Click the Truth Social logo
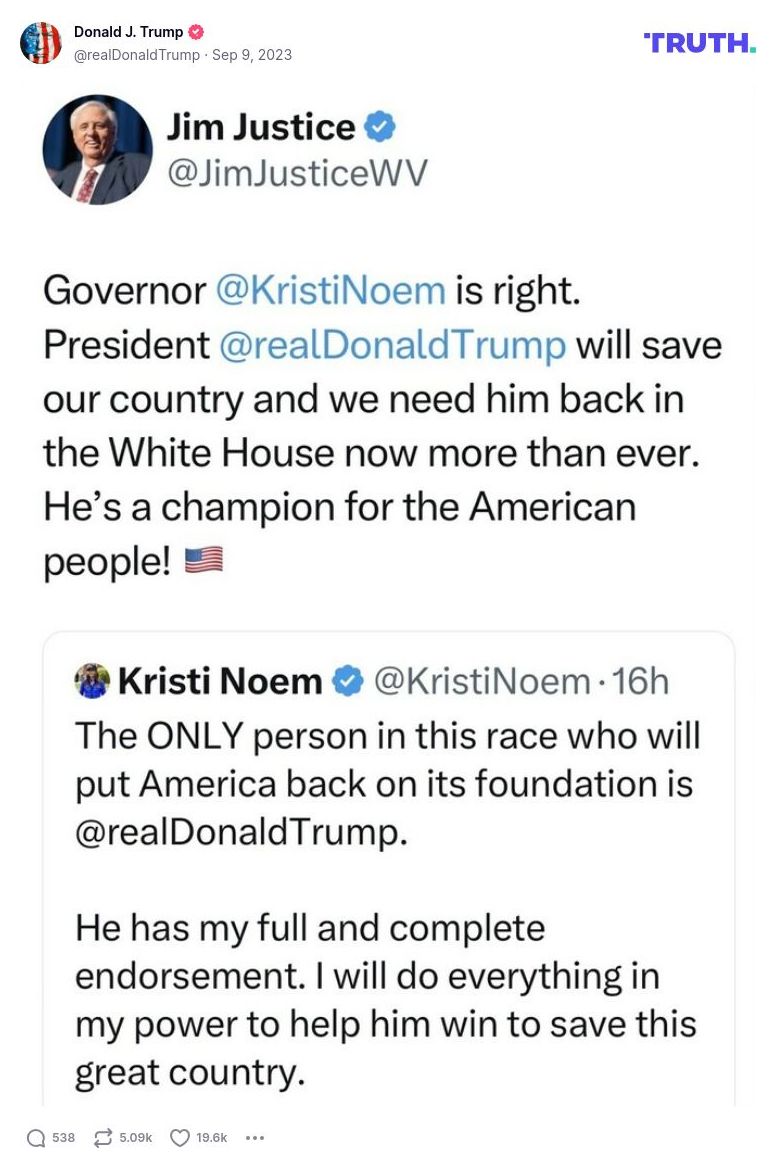 (x=699, y=42)
